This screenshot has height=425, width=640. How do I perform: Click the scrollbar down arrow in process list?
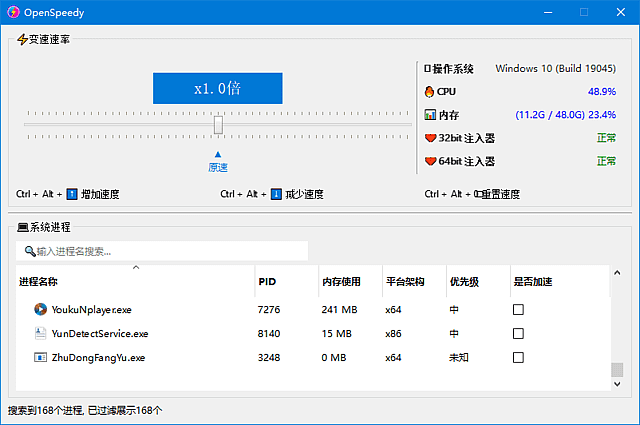pyautogui.click(x=616, y=384)
